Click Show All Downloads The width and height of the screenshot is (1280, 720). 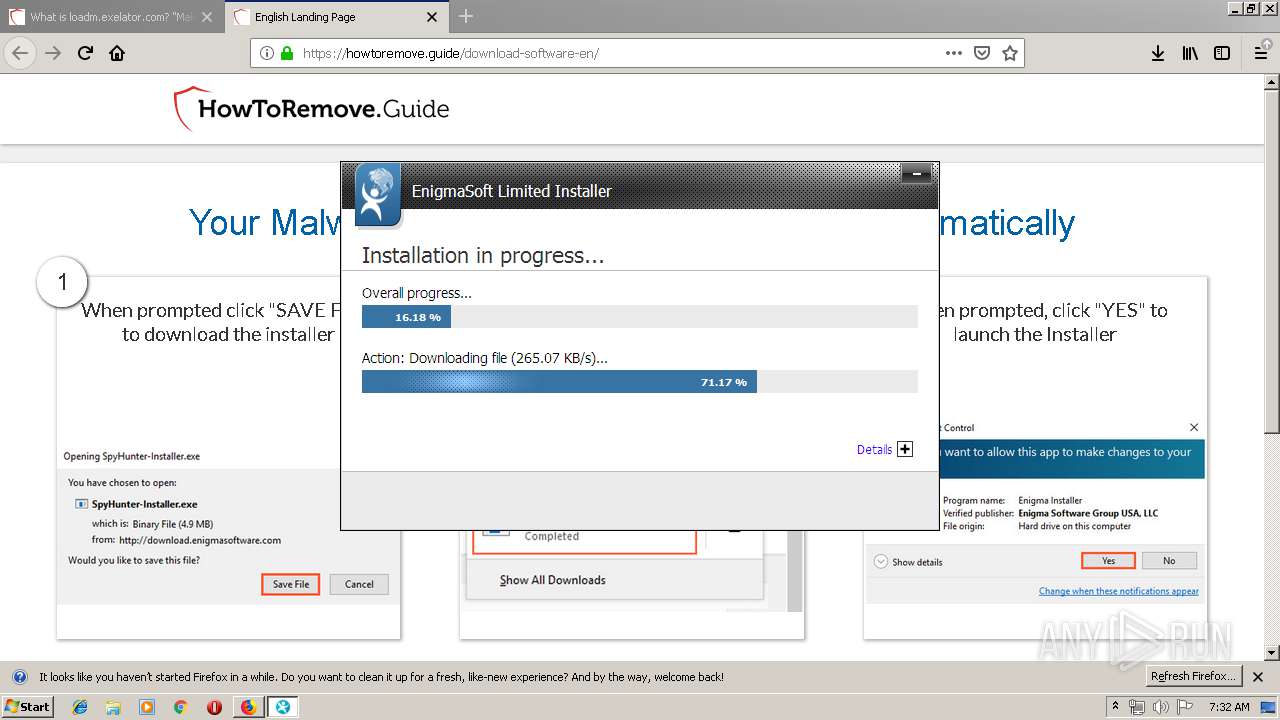553,580
